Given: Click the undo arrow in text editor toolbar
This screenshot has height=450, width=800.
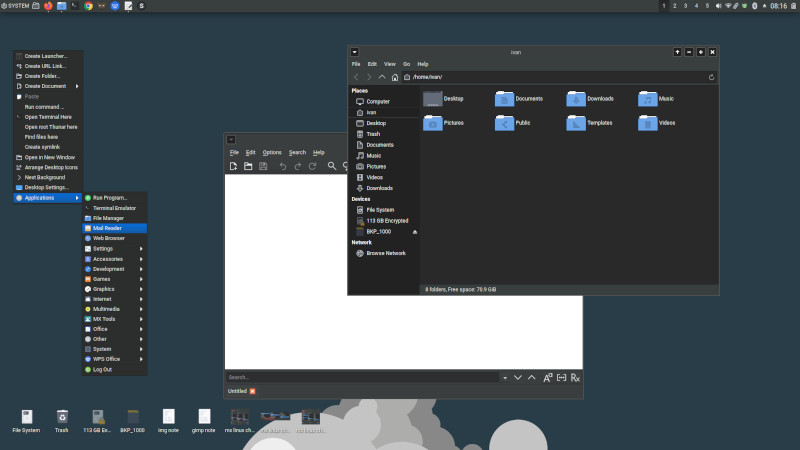Looking at the screenshot, I should [283, 166].
